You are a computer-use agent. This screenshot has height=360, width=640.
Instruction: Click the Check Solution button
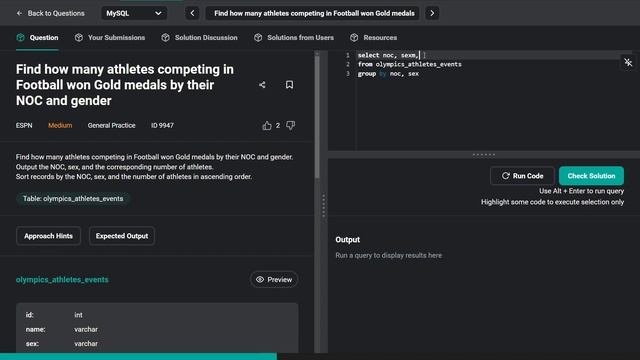coord(591,176)
